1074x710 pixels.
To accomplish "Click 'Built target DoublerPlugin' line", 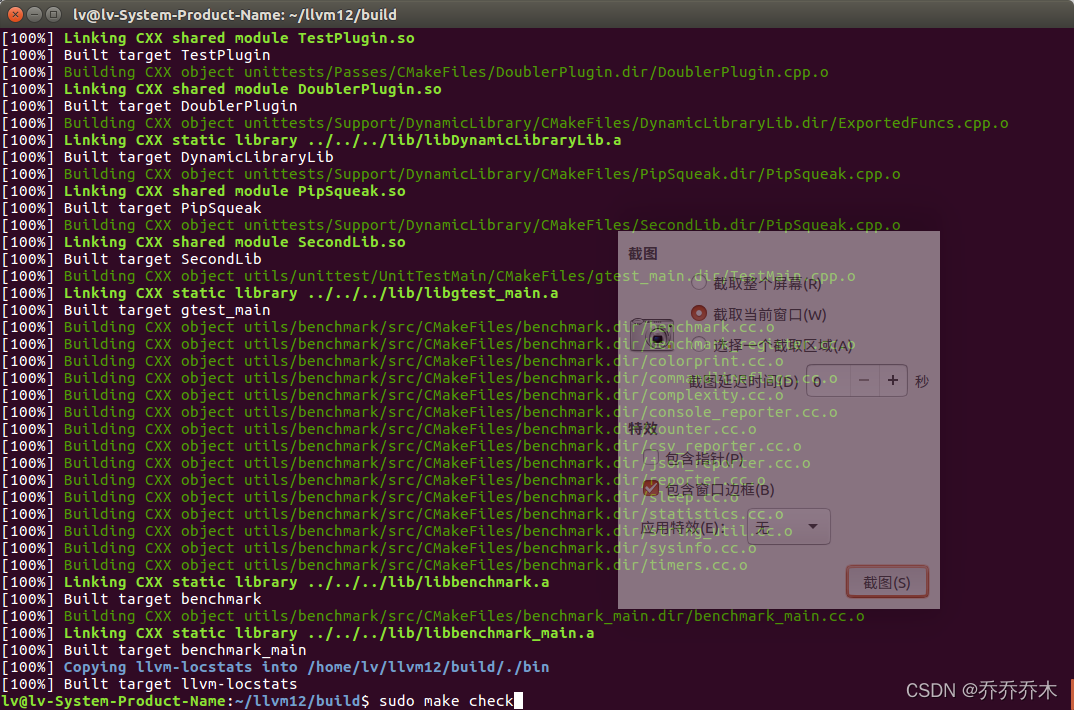I will [x=149, y=105].
